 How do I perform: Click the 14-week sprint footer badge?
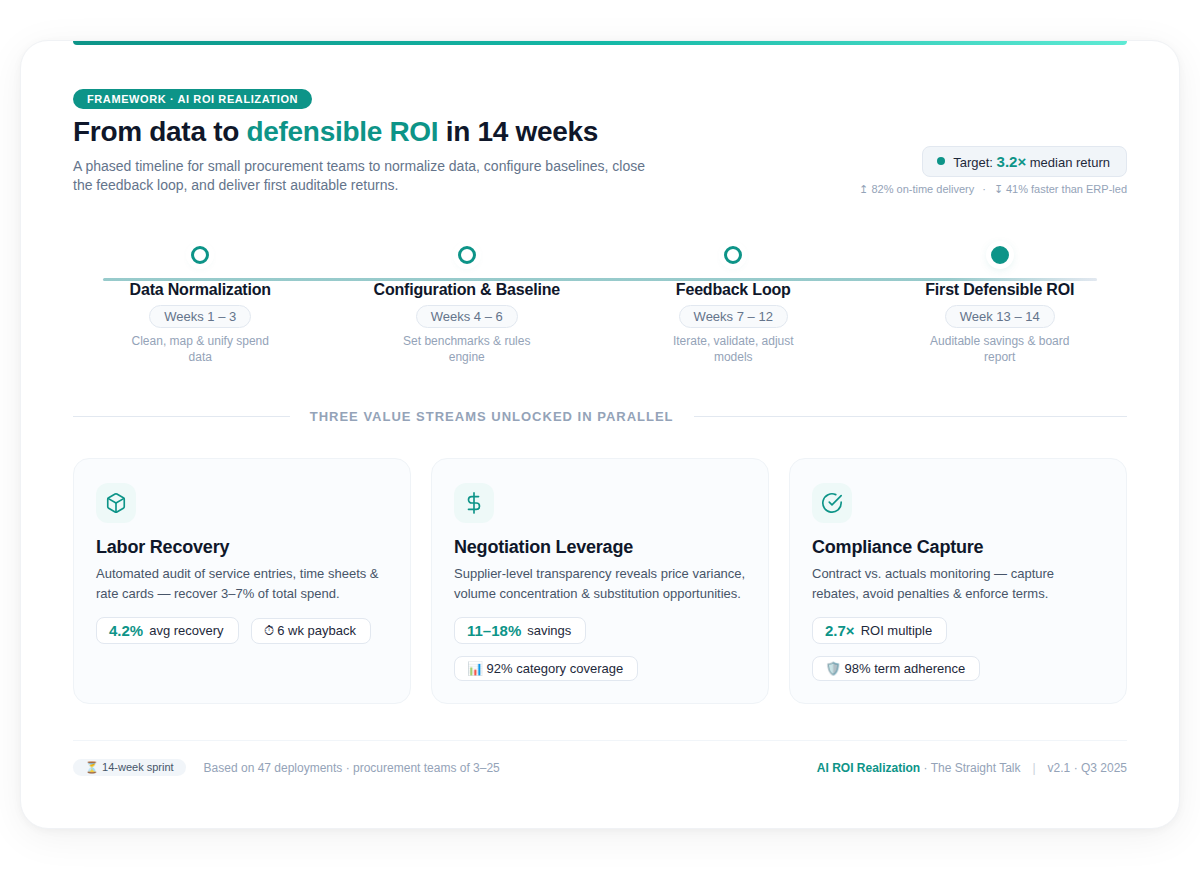pos(129,768)
